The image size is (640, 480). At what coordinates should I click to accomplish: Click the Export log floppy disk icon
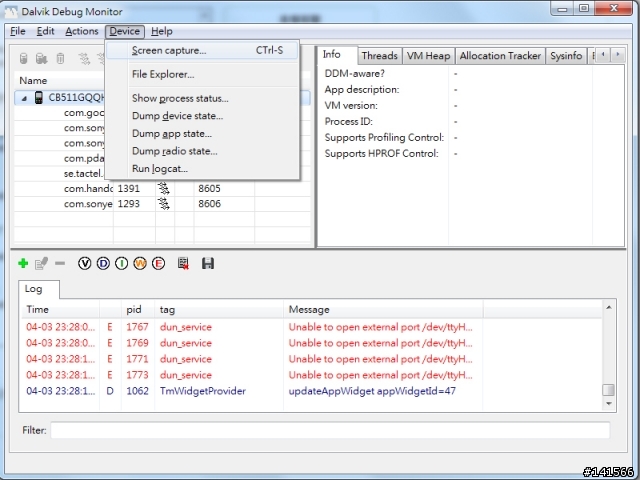click(208, 264)
